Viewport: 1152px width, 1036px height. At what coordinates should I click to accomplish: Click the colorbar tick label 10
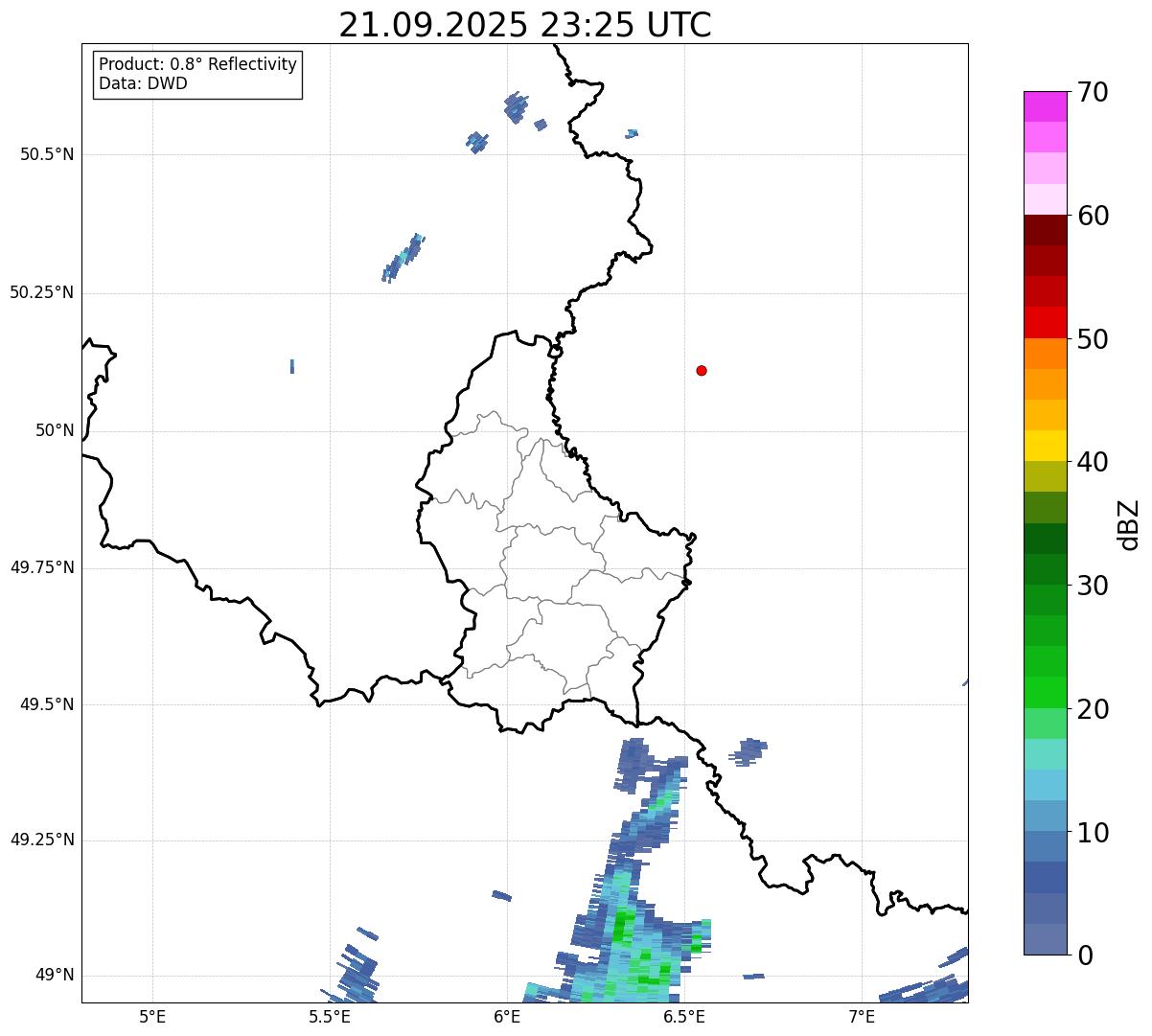point(1093,832)
